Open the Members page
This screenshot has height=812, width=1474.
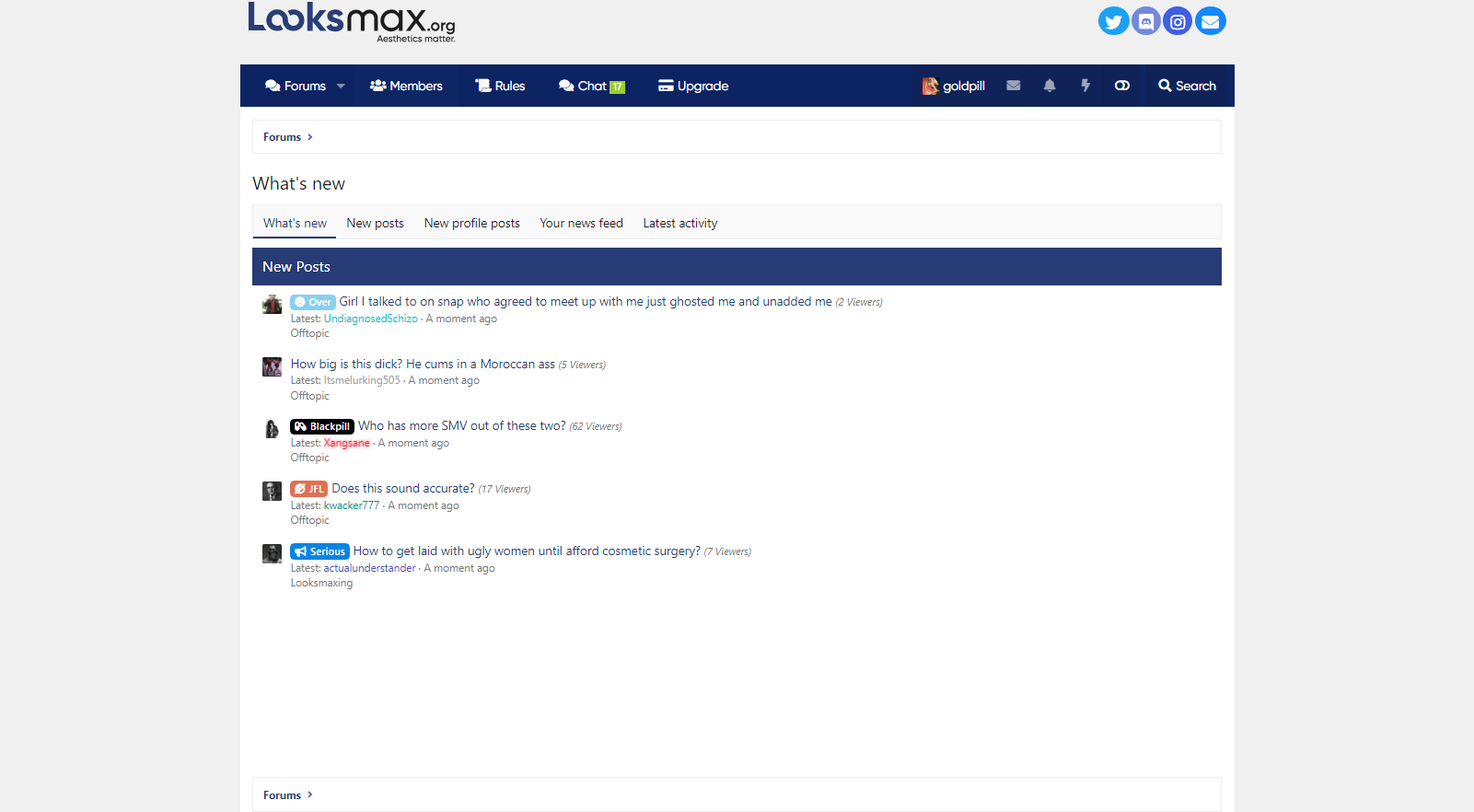click(x=406, y=86)
